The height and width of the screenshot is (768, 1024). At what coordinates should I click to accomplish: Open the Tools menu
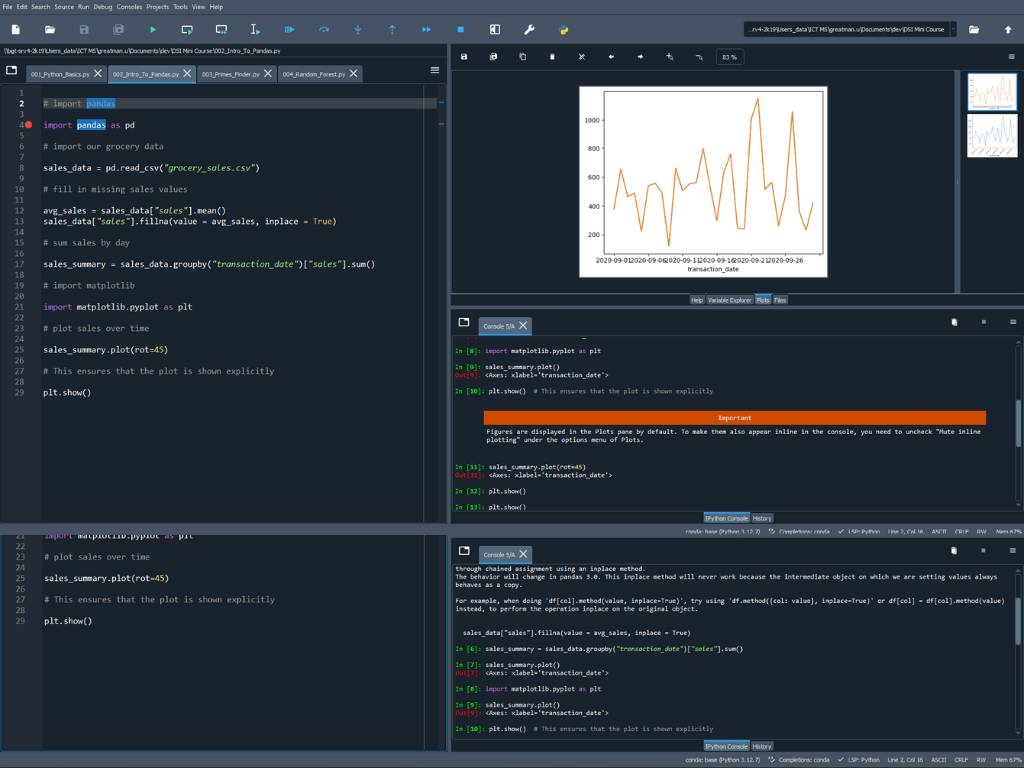click(x=181, y=7)
